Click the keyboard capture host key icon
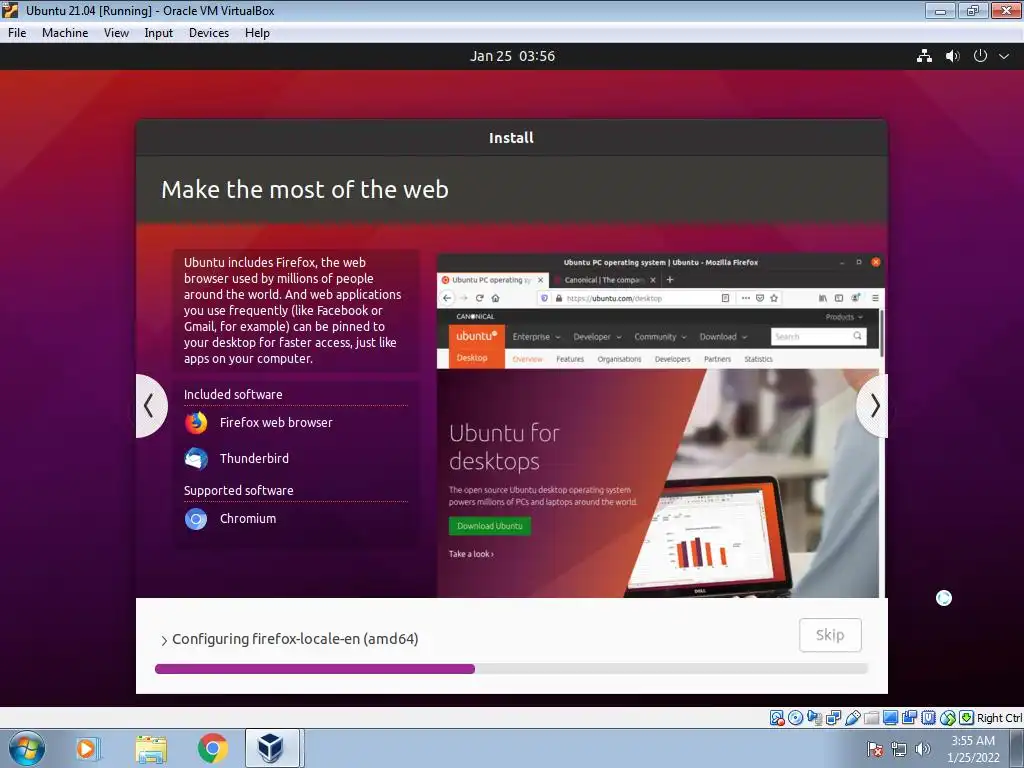The image size is (1024, 768). coord(967,718)
